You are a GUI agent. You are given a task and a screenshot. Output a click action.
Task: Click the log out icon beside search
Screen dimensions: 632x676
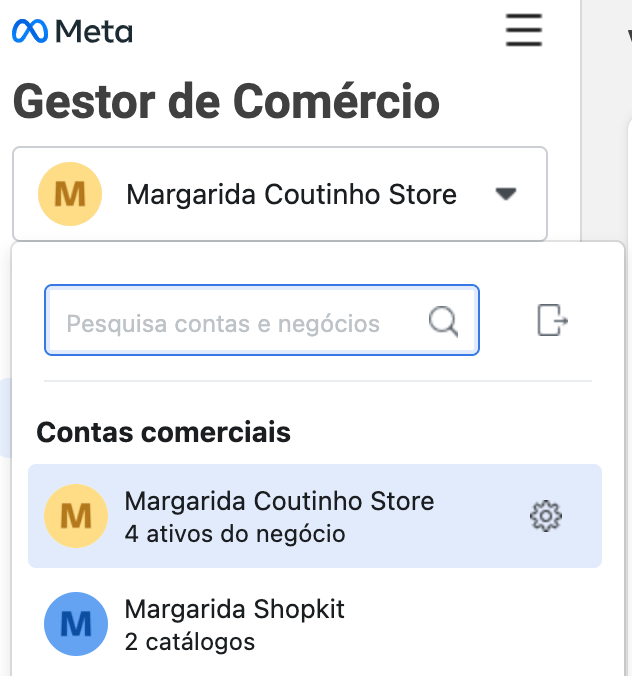click(x=552, y=321)
